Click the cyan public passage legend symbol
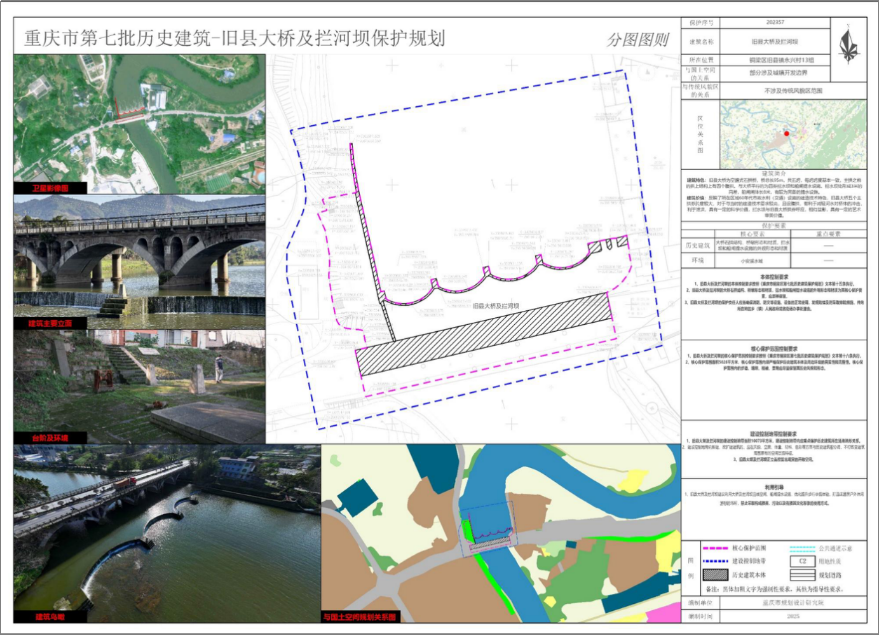The width and height of the screenshot is (879, 636). pos(800,549)
